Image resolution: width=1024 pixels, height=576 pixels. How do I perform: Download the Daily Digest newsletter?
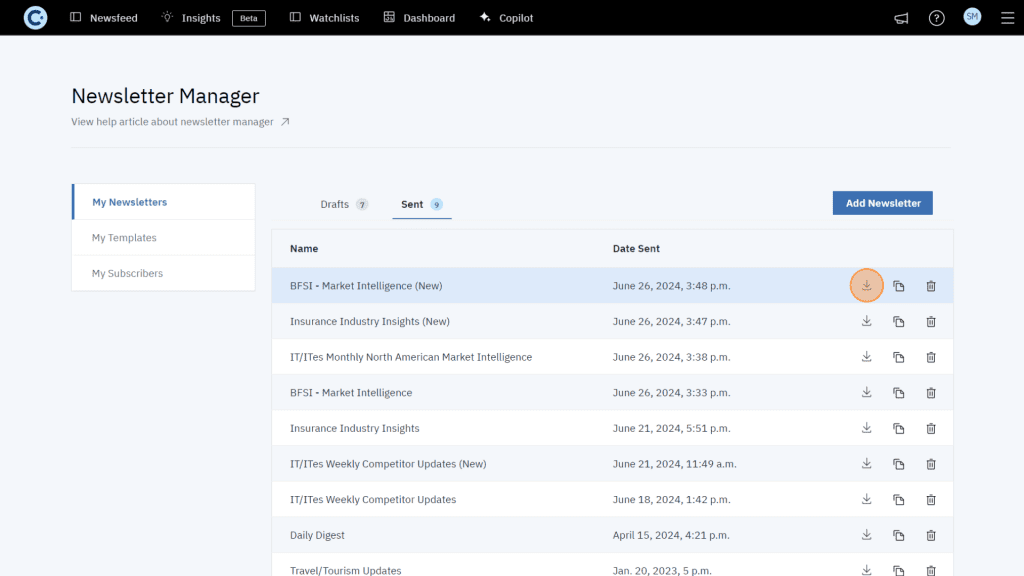866,535
